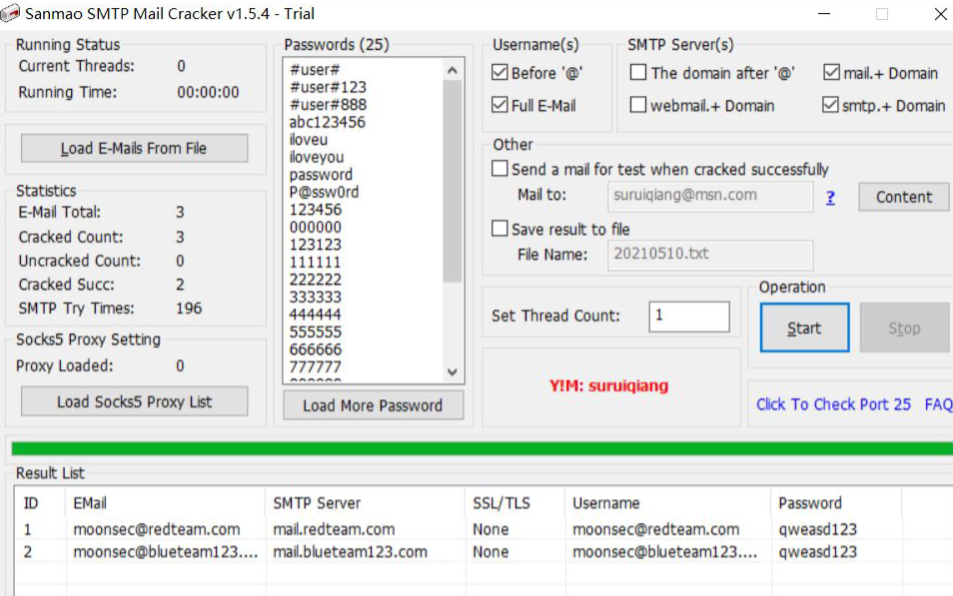953x596 pixels.
Task: Click the EMail column header
Action: coord(90,503)
